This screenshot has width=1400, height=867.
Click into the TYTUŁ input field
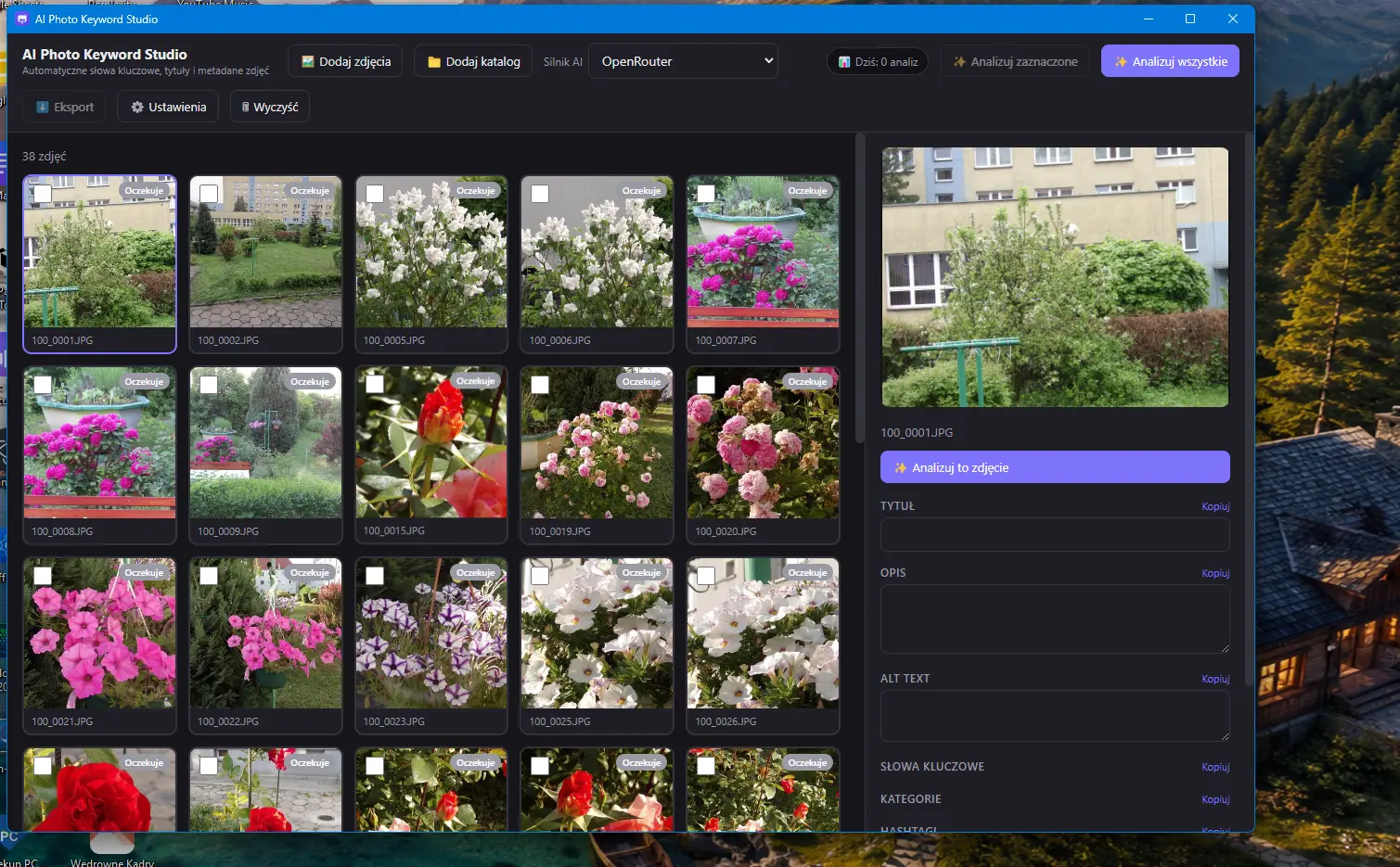(1055, 535)
